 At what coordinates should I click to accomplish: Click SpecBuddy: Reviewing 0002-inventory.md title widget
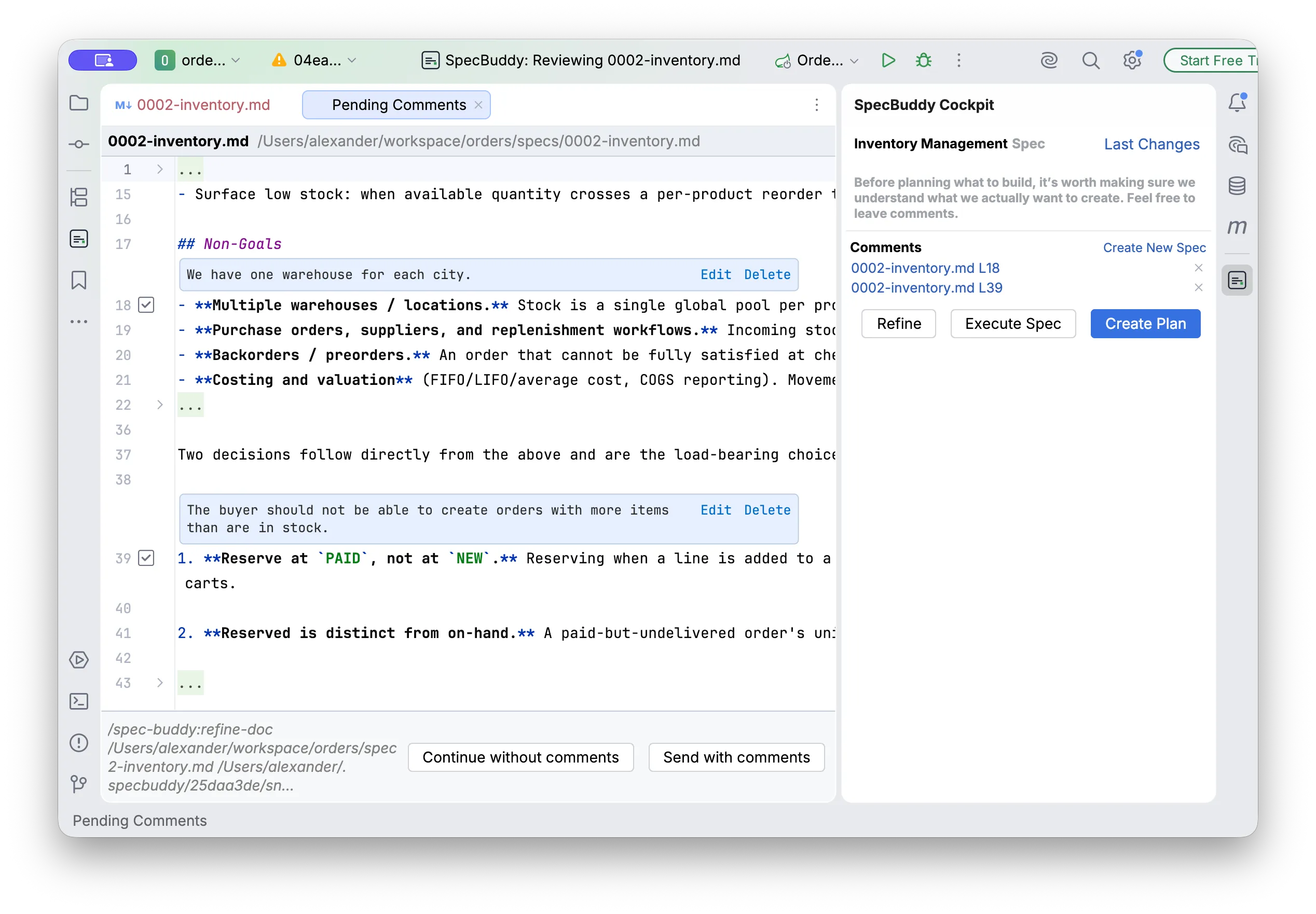[580, 60]
